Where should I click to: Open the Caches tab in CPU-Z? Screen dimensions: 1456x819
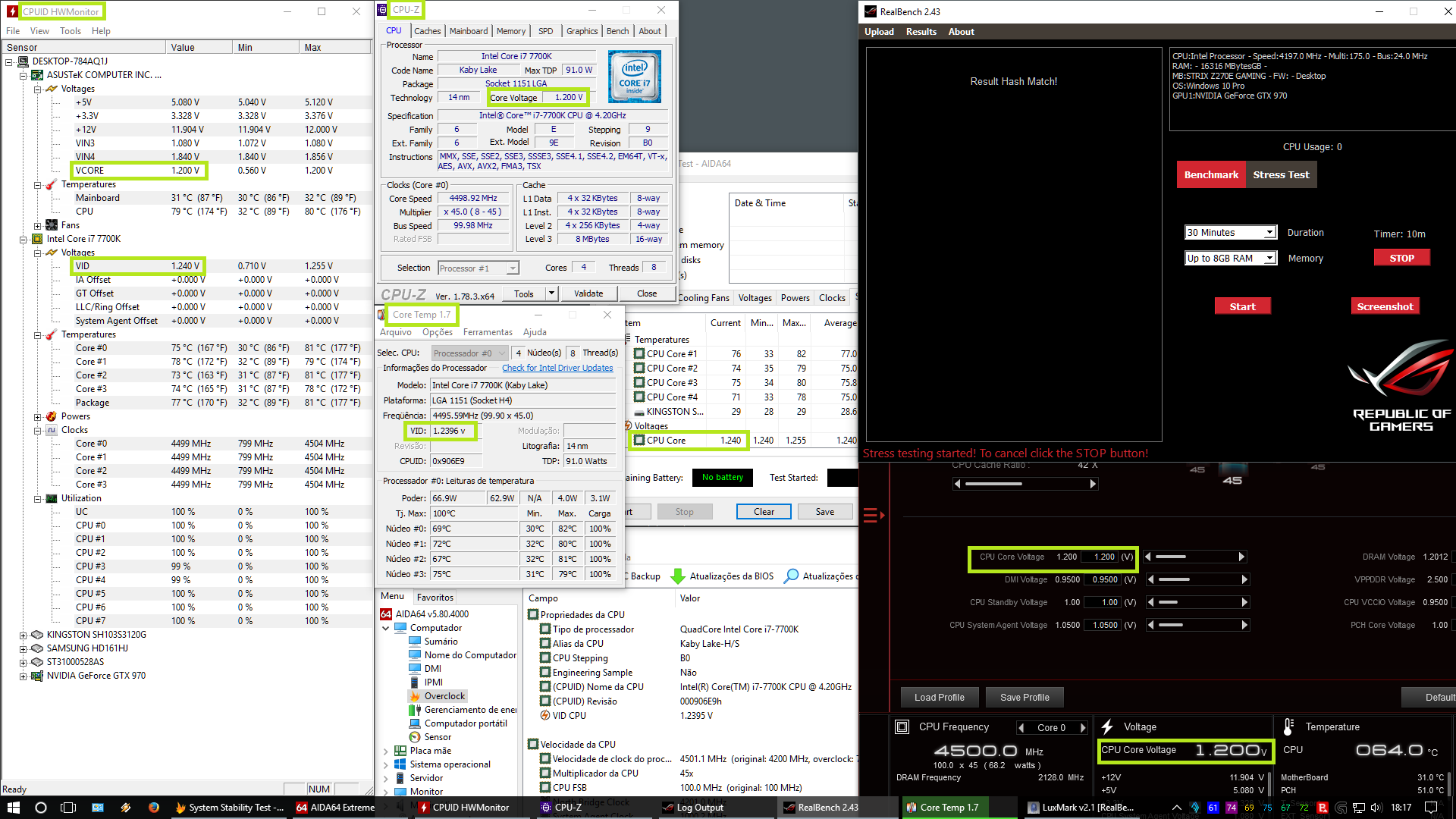click(427, 31)
